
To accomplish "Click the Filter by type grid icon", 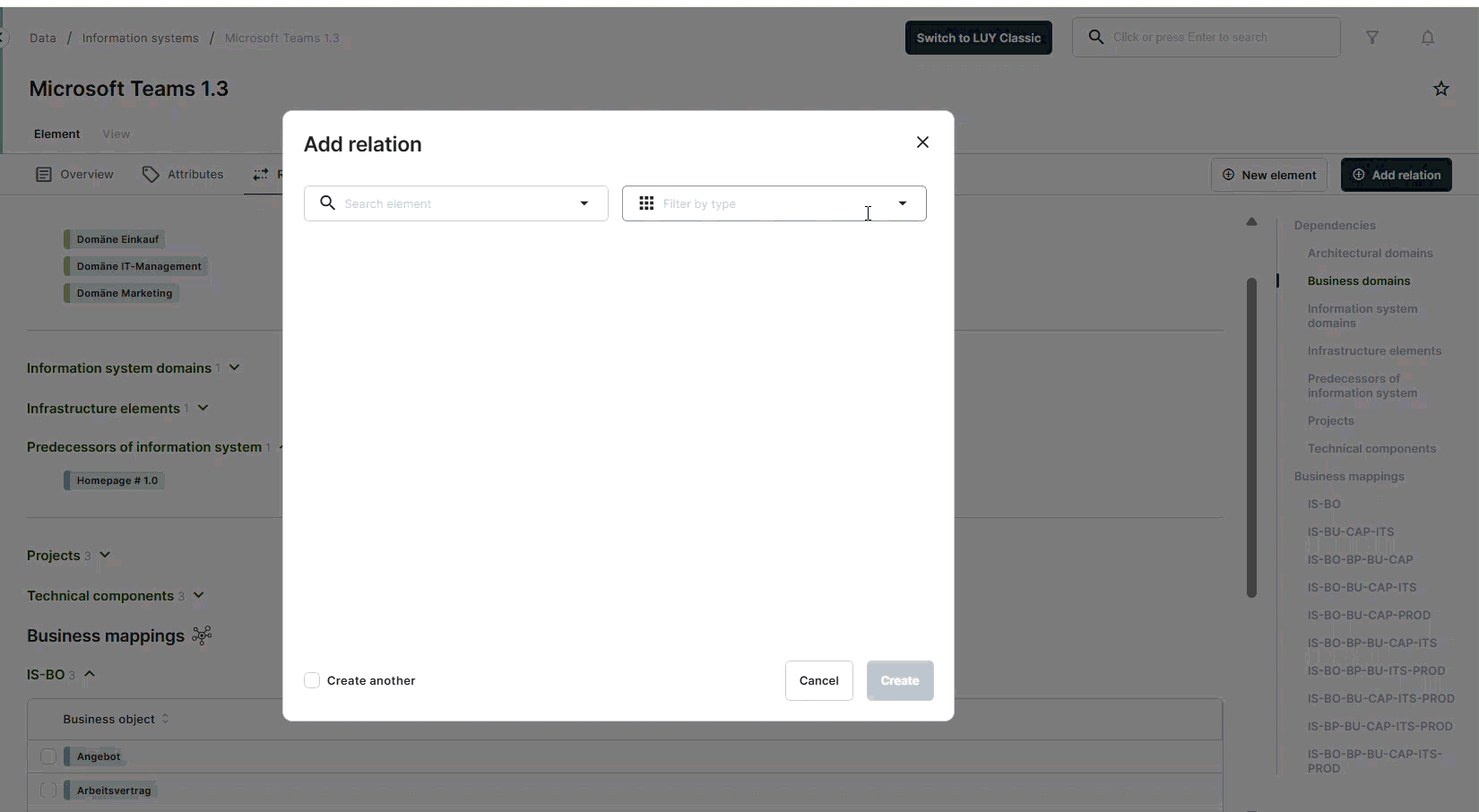I will click(646, 203).
